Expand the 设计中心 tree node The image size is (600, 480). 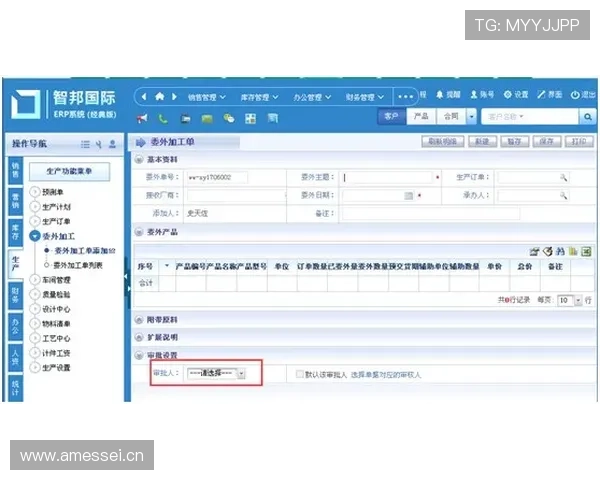(35, 309)
